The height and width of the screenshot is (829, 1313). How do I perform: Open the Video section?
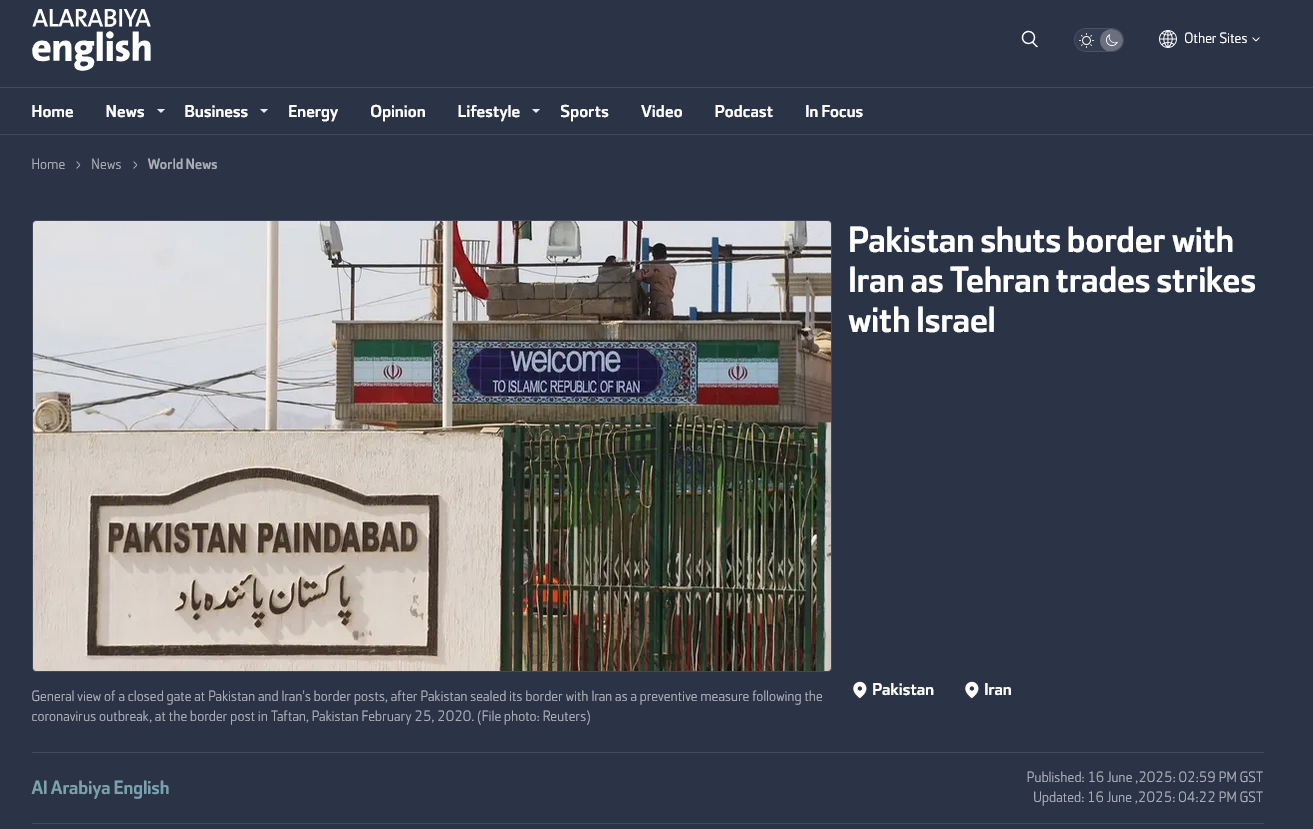click(662, 112)
